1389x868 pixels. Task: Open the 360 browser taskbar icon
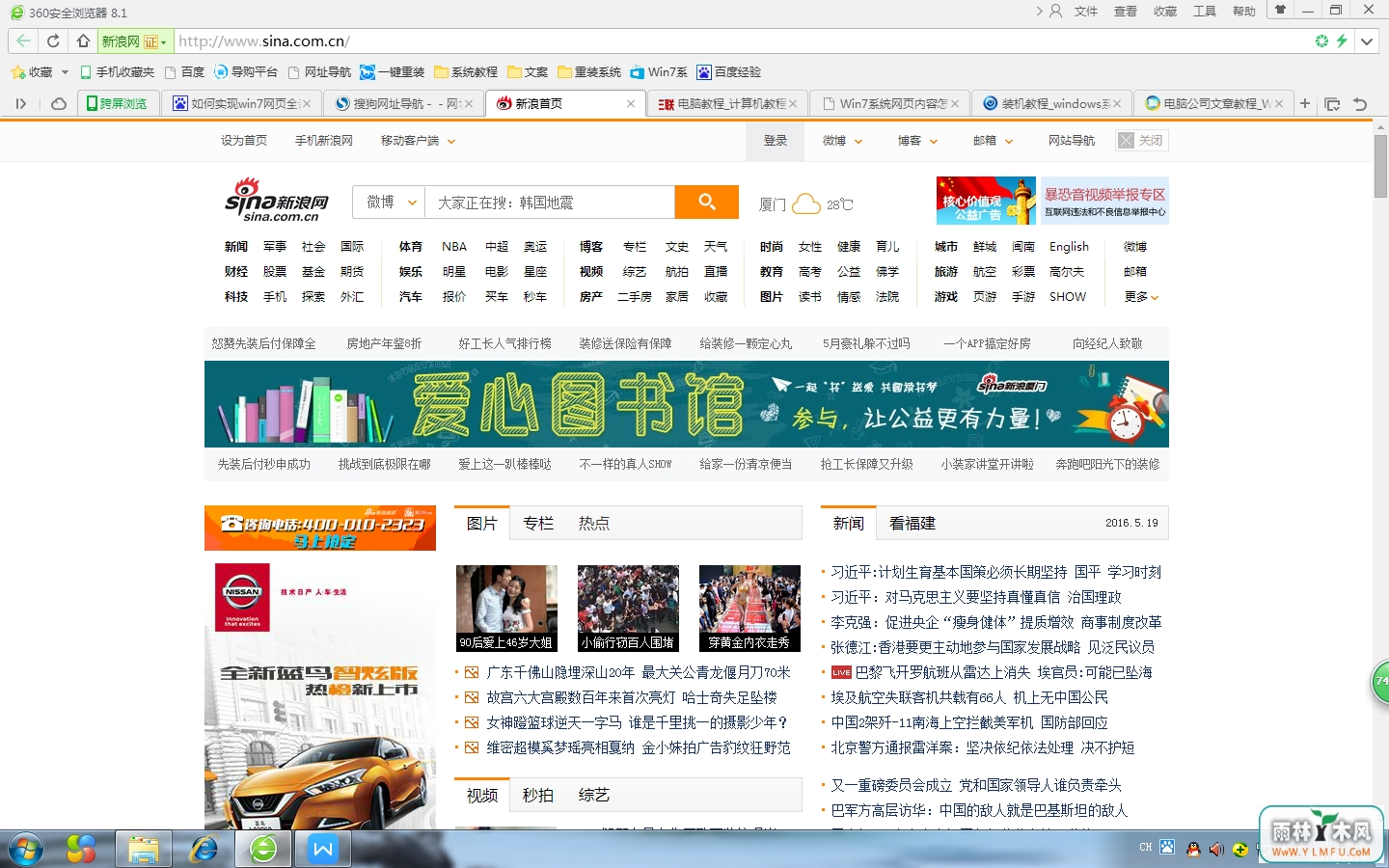click(263, 850)
